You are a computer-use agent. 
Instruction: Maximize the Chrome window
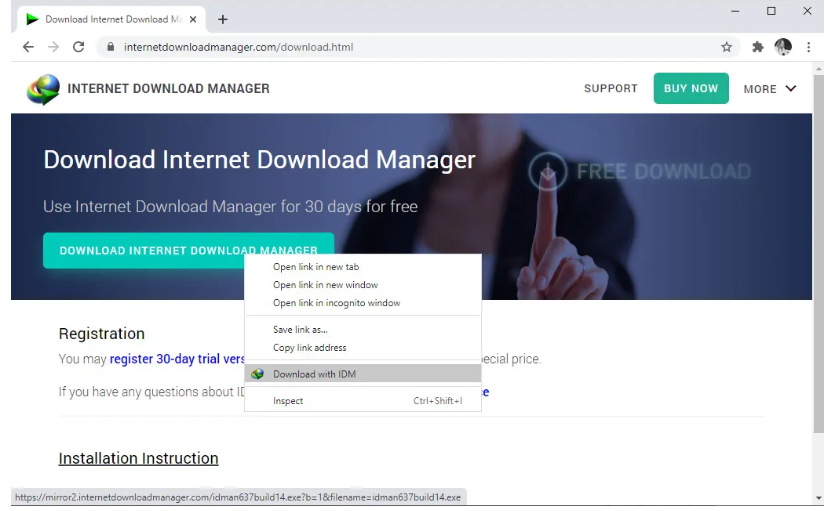click(771, 11)
